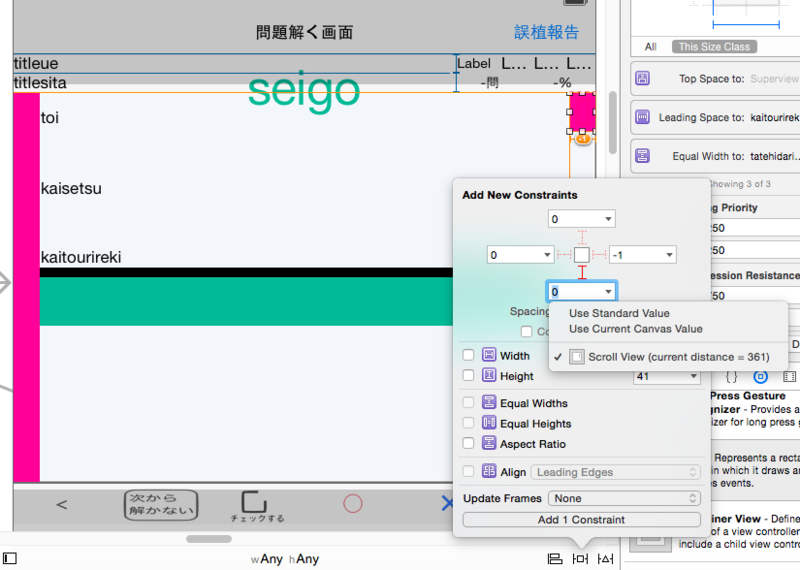
Task: Click the Leading Space constraint icon
Action: click(x=642, y=117)
